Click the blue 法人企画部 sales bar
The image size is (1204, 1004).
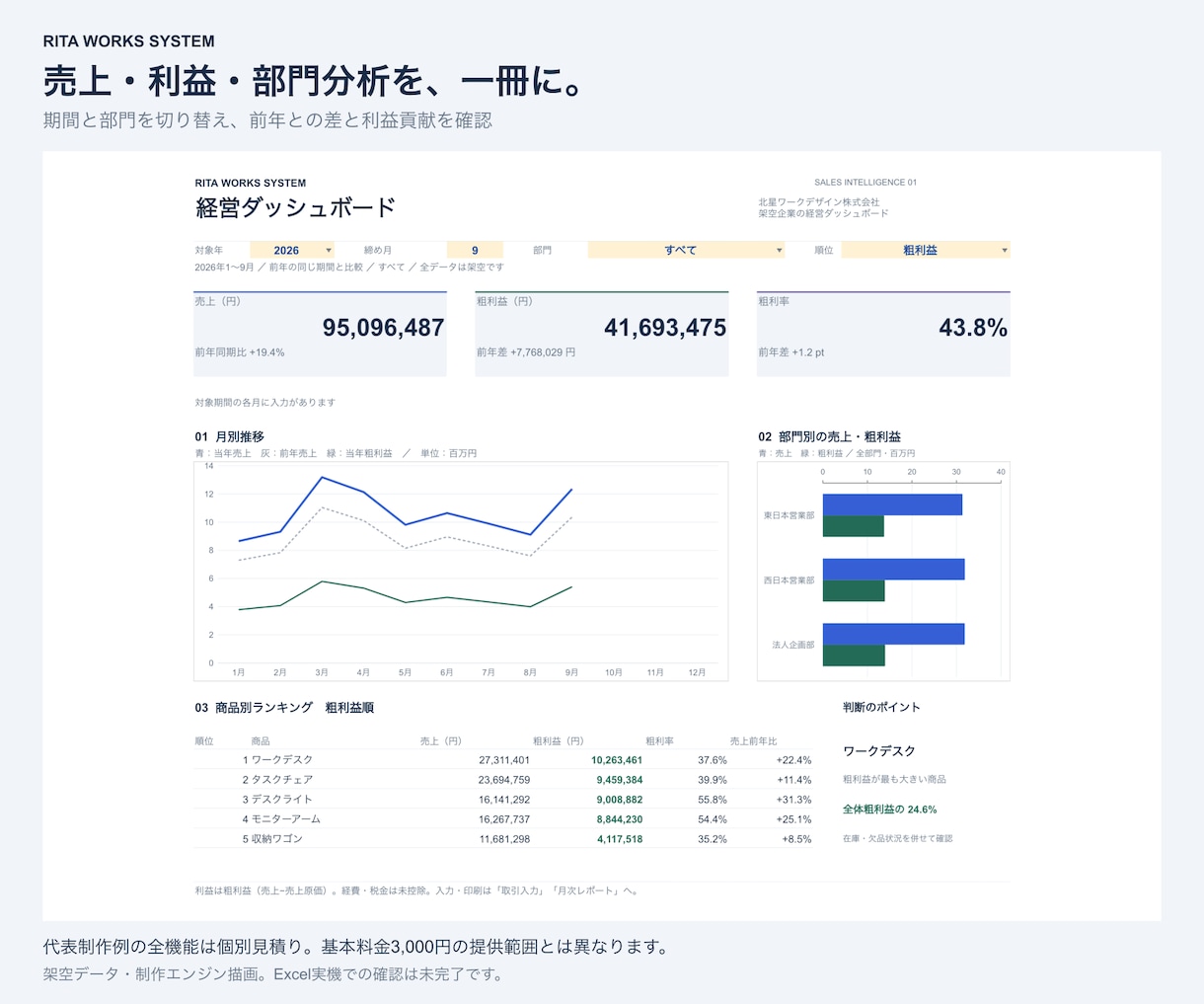click(893, 634)
